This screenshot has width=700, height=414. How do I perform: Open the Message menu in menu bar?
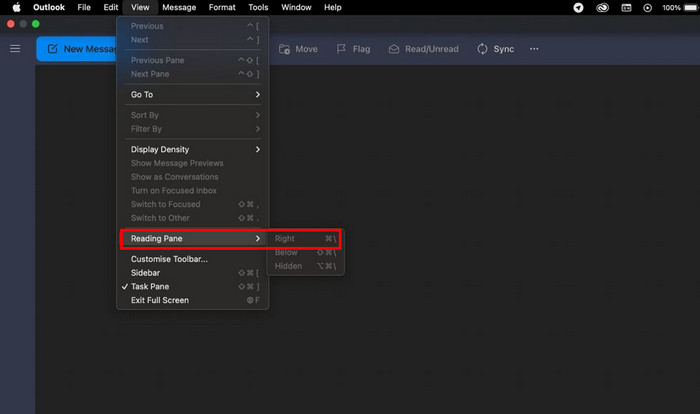click(x=179, y=7)
